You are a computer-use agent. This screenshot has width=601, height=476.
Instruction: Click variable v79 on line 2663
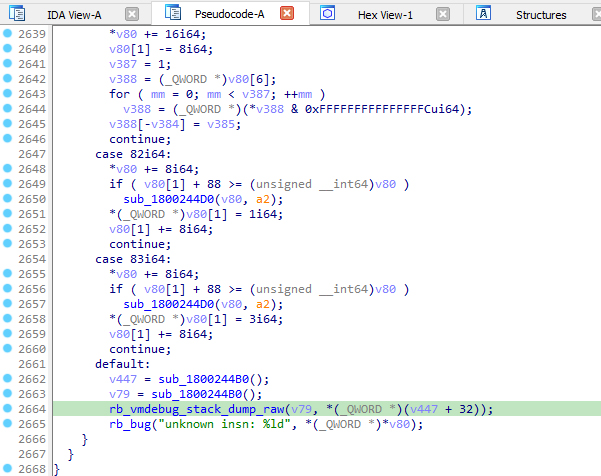(119, 394)
